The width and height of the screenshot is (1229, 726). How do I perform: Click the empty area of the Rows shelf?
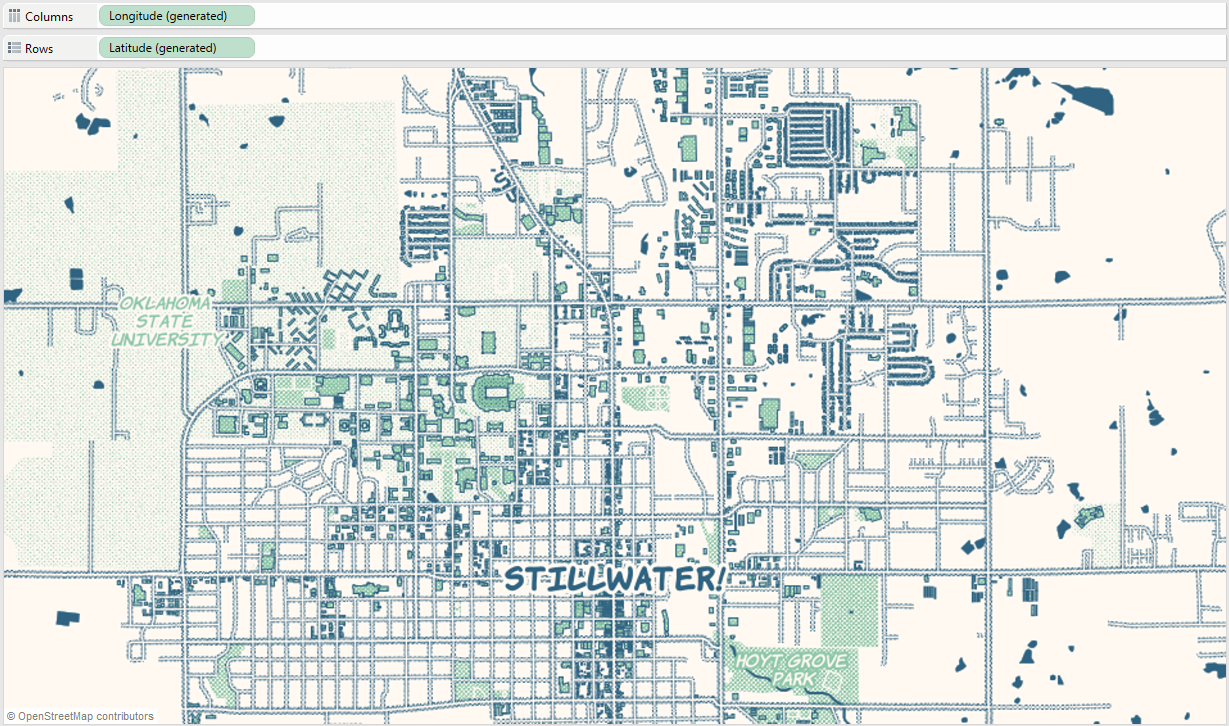(600, 47)
